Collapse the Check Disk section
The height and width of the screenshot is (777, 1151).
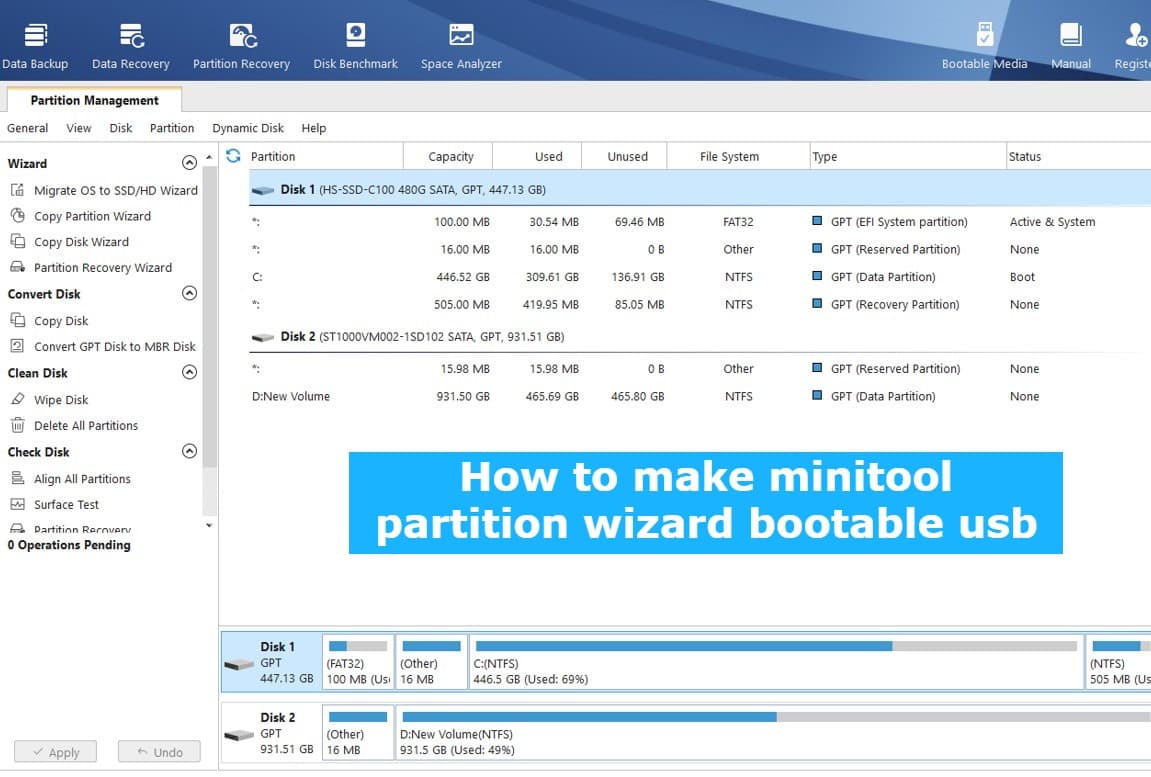point(189,451)
